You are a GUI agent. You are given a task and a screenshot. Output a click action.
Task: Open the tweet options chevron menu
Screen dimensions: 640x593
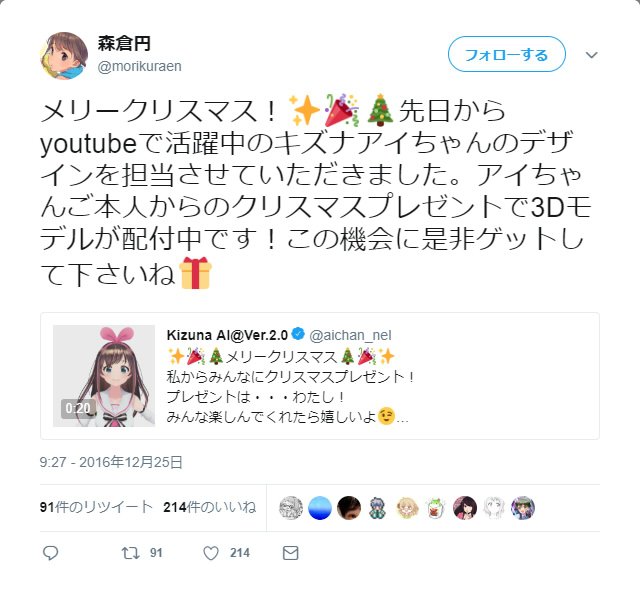tap(591, 55)
